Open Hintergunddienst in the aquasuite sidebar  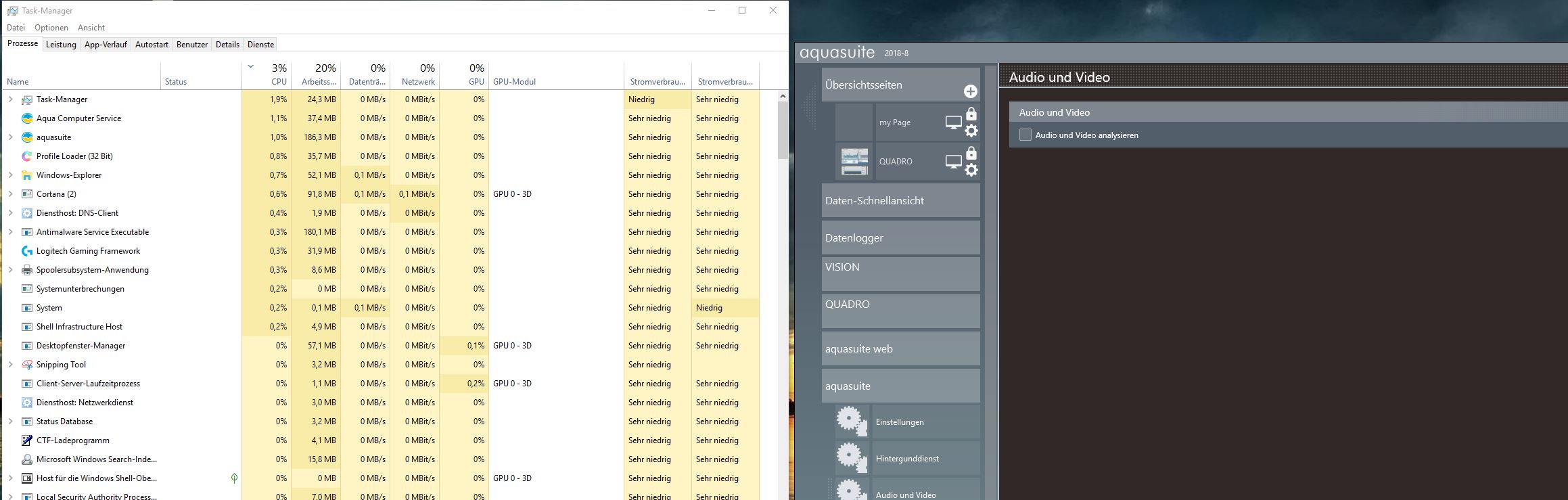click(x=927, y=458)
